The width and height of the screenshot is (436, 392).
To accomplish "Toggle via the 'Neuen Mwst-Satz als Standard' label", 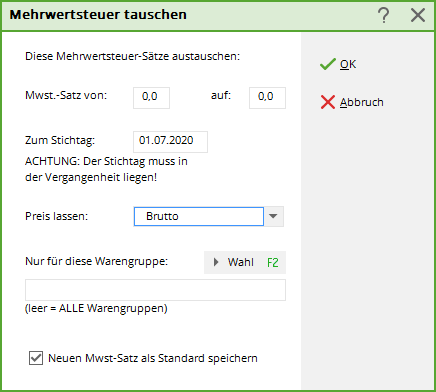I will (153, 358).
